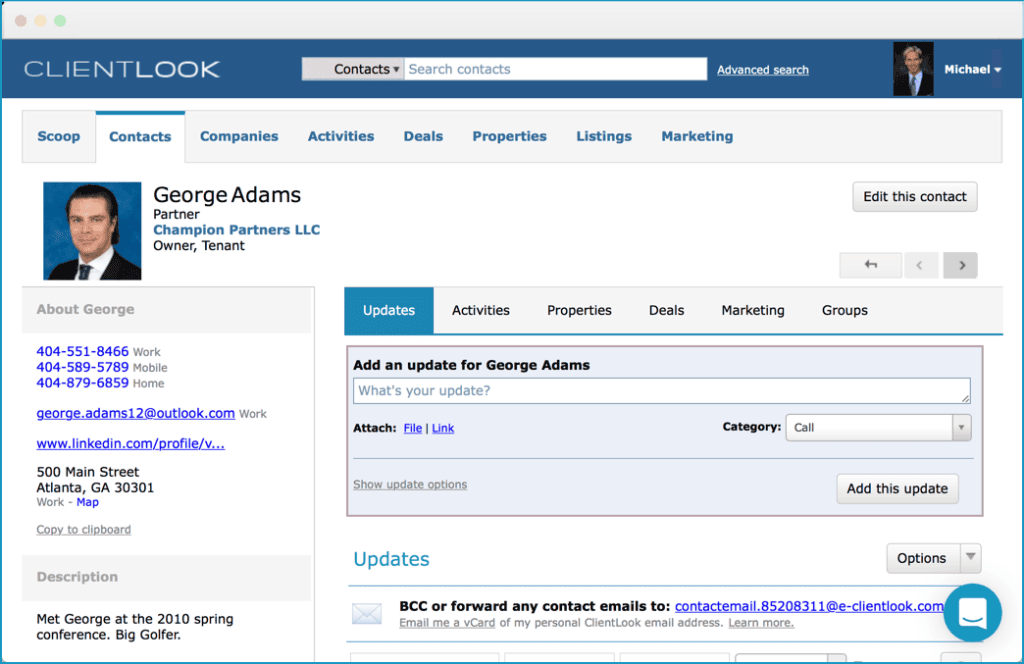
Task: Click the Search contacts field
Action: point(556,69)
